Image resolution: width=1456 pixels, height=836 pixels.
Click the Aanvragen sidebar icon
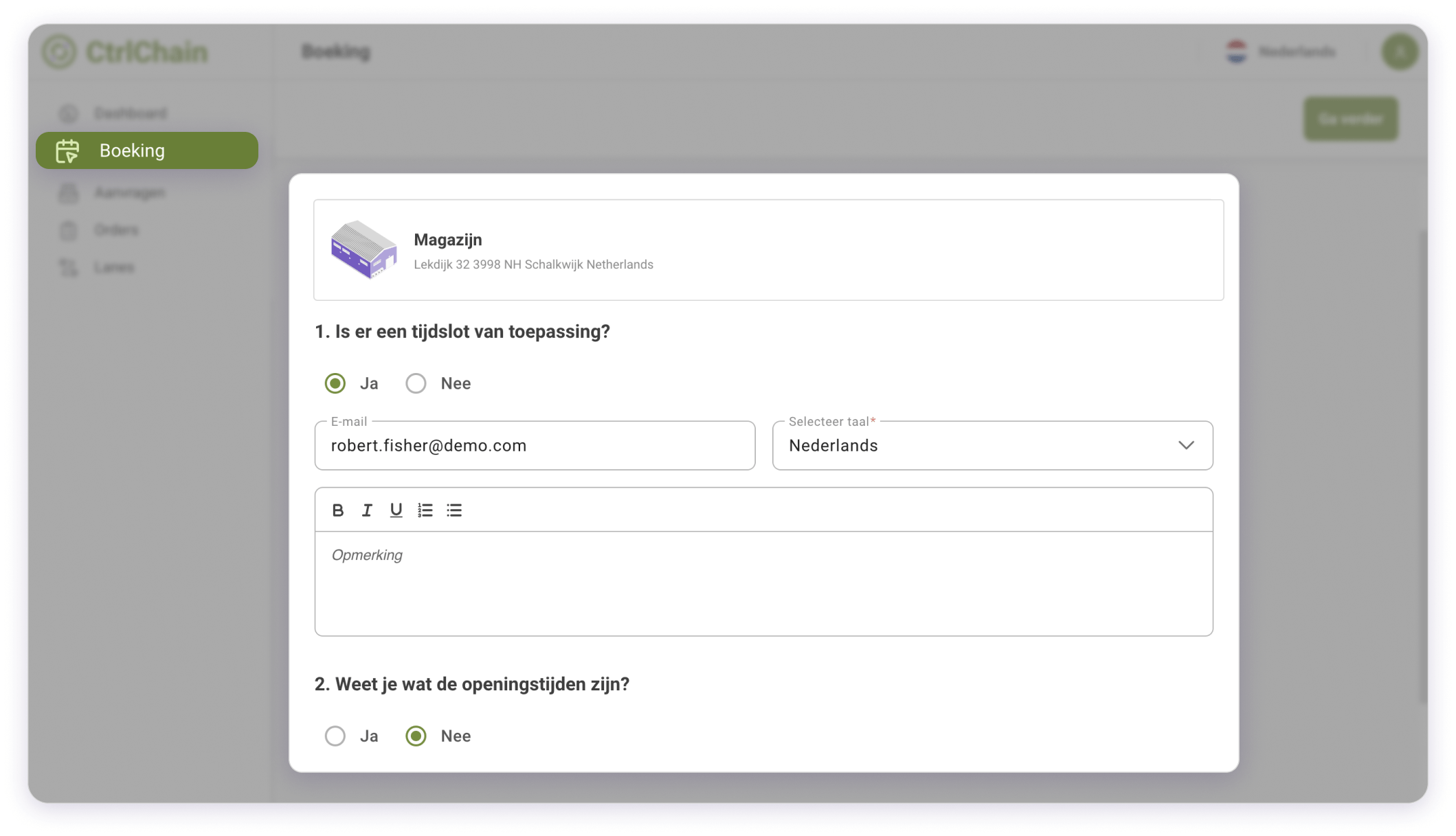pos(68,193)
